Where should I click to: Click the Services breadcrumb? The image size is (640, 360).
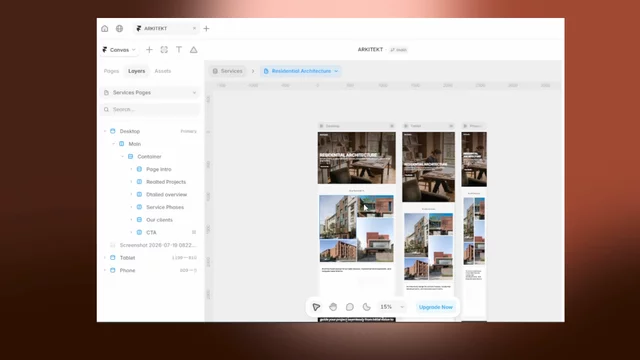(x=228, y=71)
